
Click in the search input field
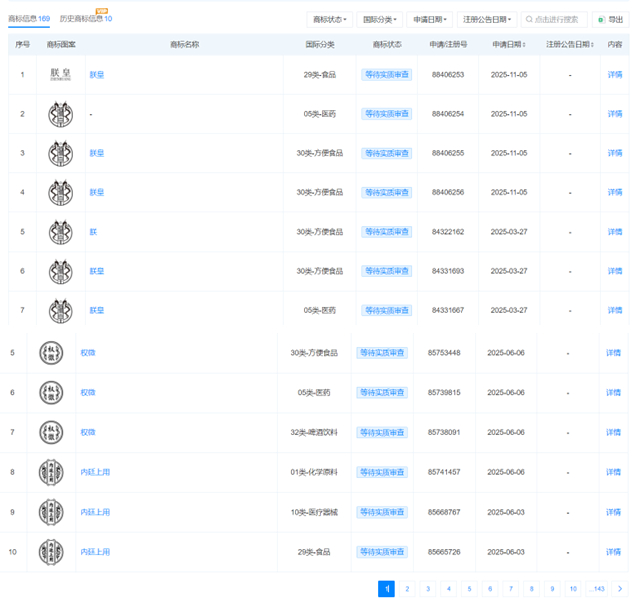pos(554,19)
